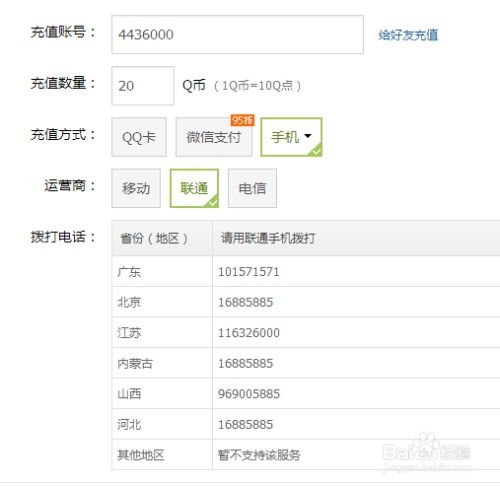Click the 95折 discount badge on 微信支付
500x486 pixels.
(242, 120)
